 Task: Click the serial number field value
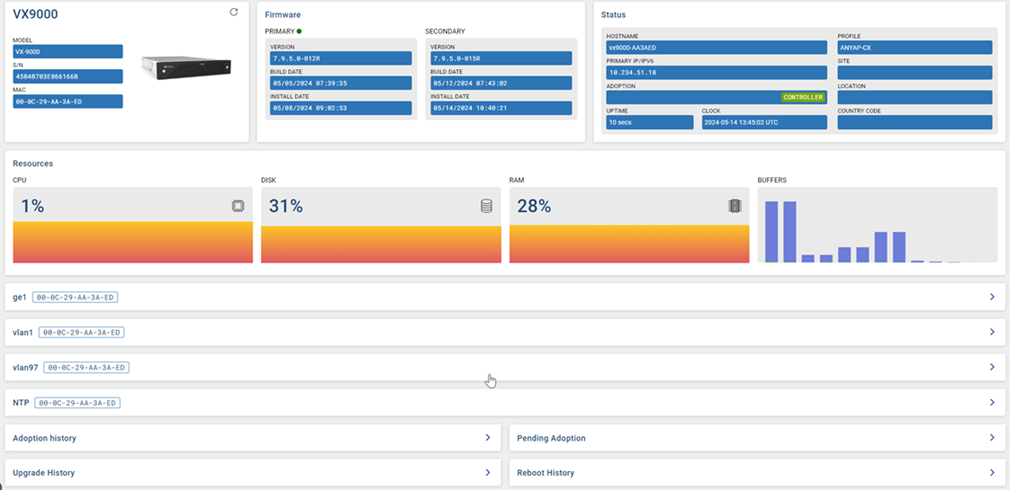67,76
